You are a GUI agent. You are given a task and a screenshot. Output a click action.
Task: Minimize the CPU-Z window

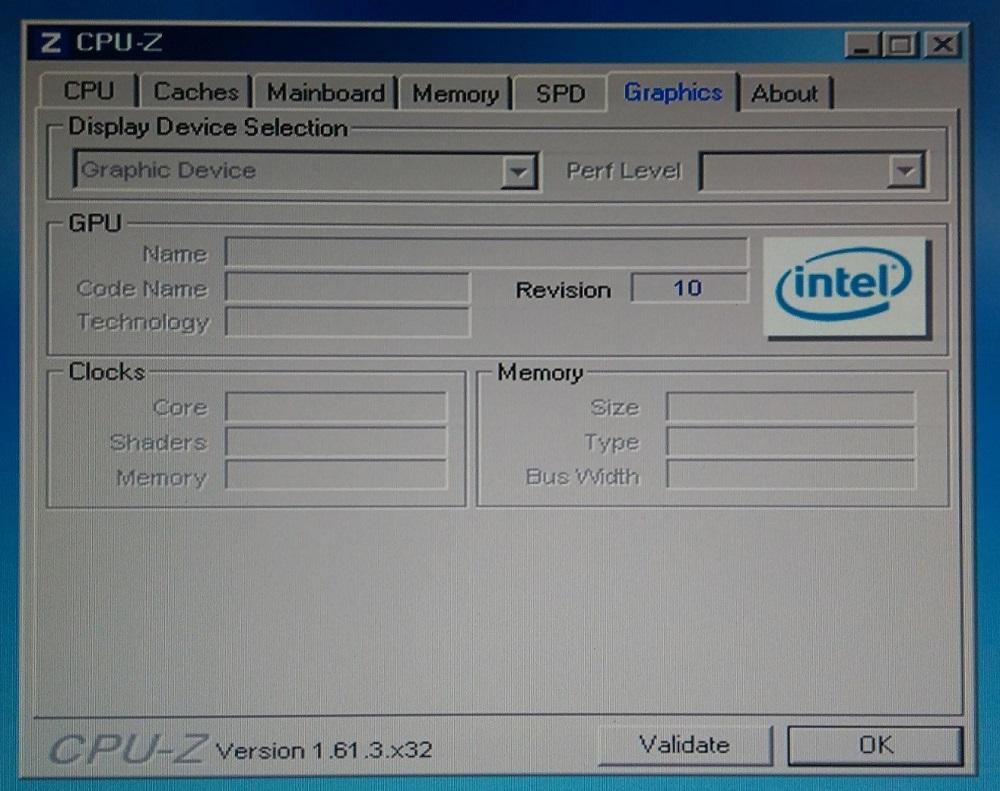(x=862, y=45)
